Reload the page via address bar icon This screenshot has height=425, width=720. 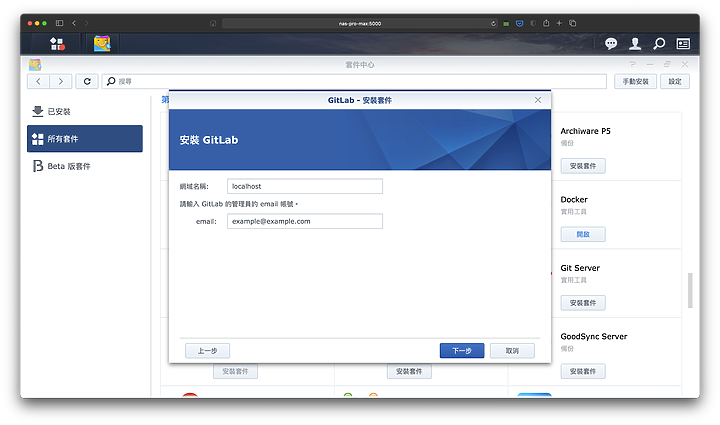[x=493, y=23]
